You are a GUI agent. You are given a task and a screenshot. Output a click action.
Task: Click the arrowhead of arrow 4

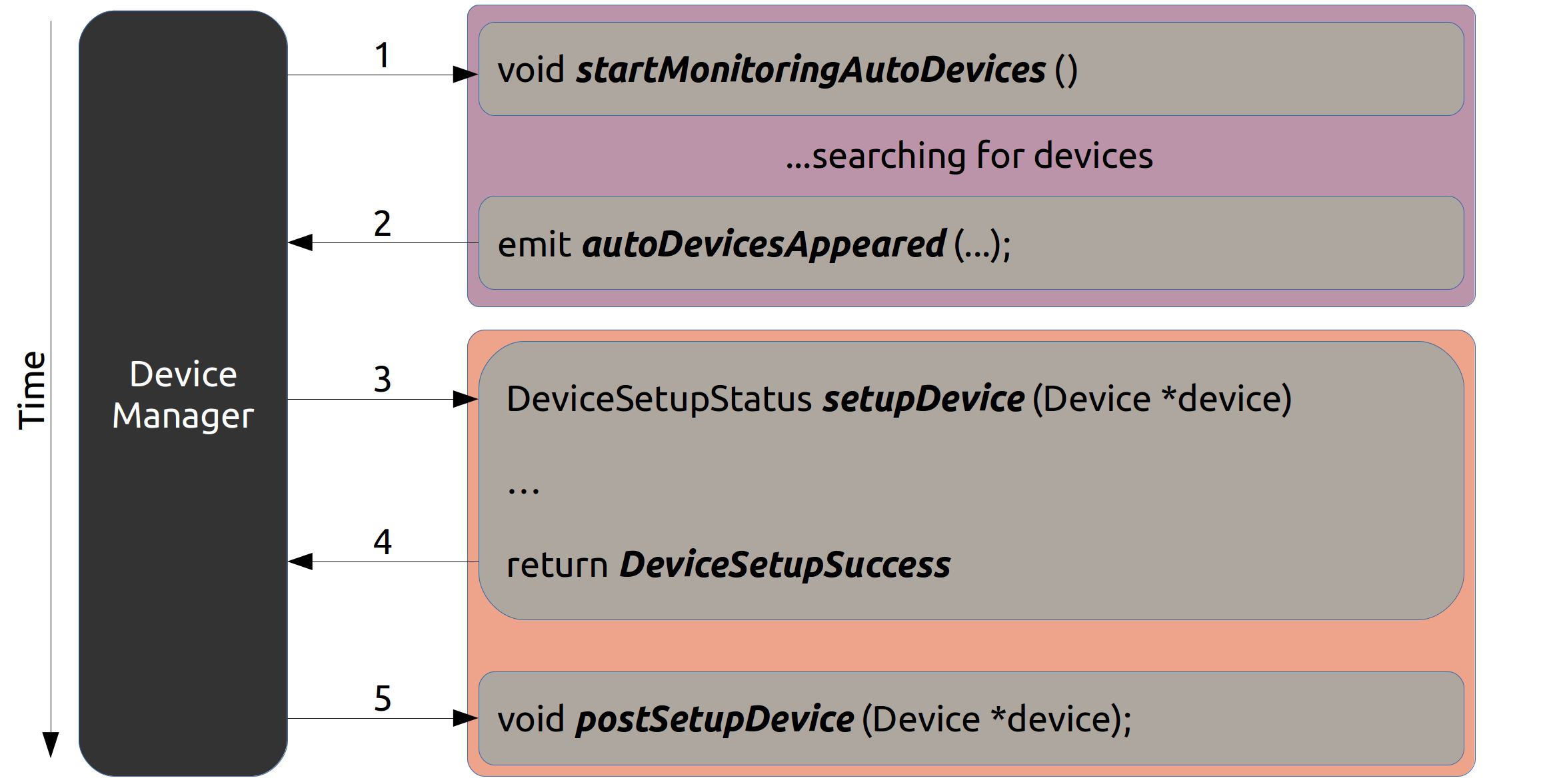coord(301,562)
